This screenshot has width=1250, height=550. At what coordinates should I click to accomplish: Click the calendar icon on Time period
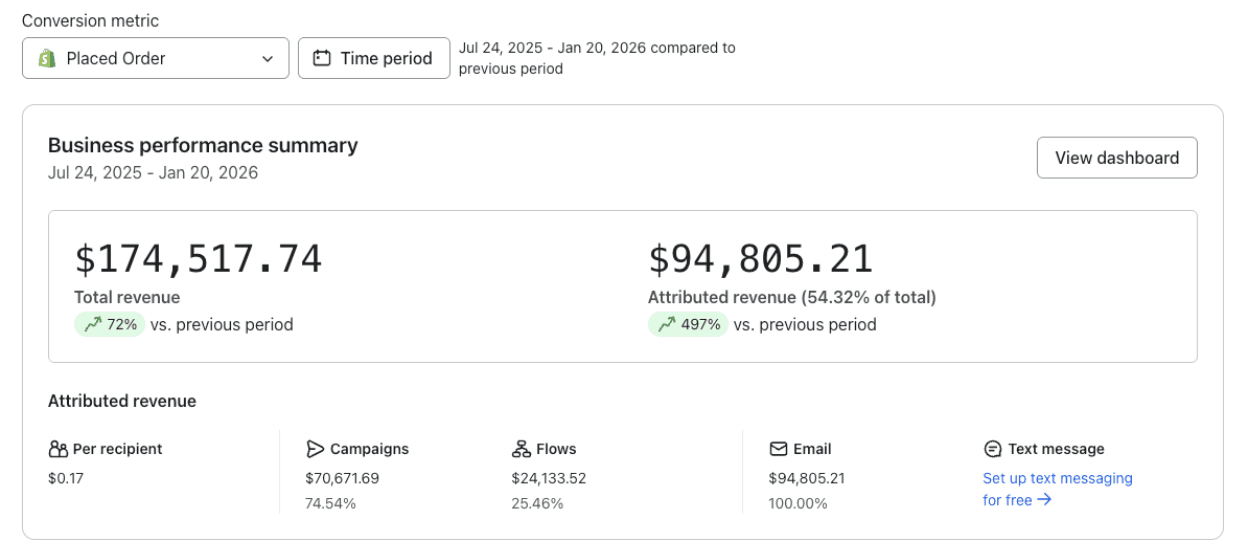[322, 58]
